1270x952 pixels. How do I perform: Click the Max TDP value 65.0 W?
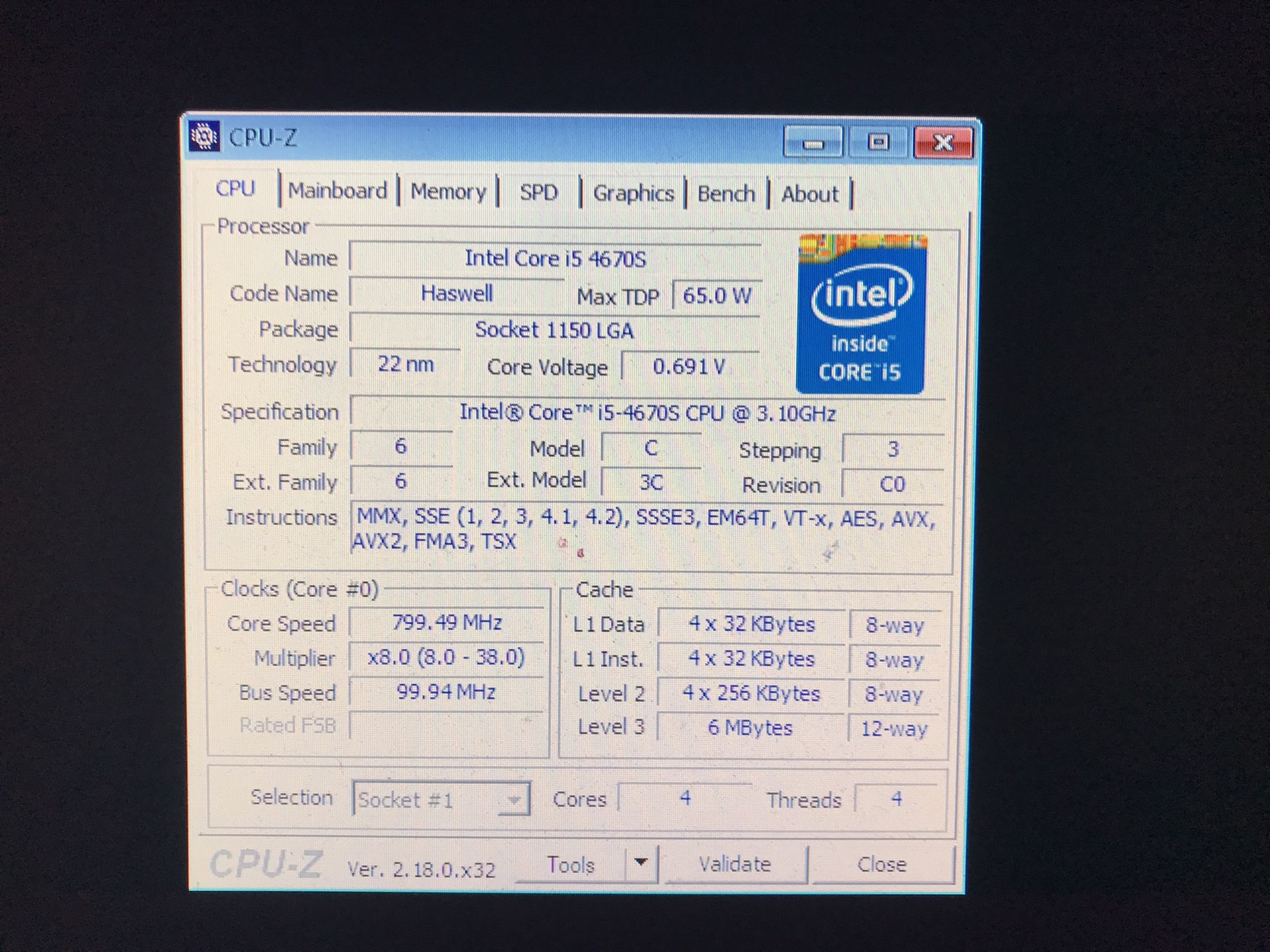click(717, 295)
